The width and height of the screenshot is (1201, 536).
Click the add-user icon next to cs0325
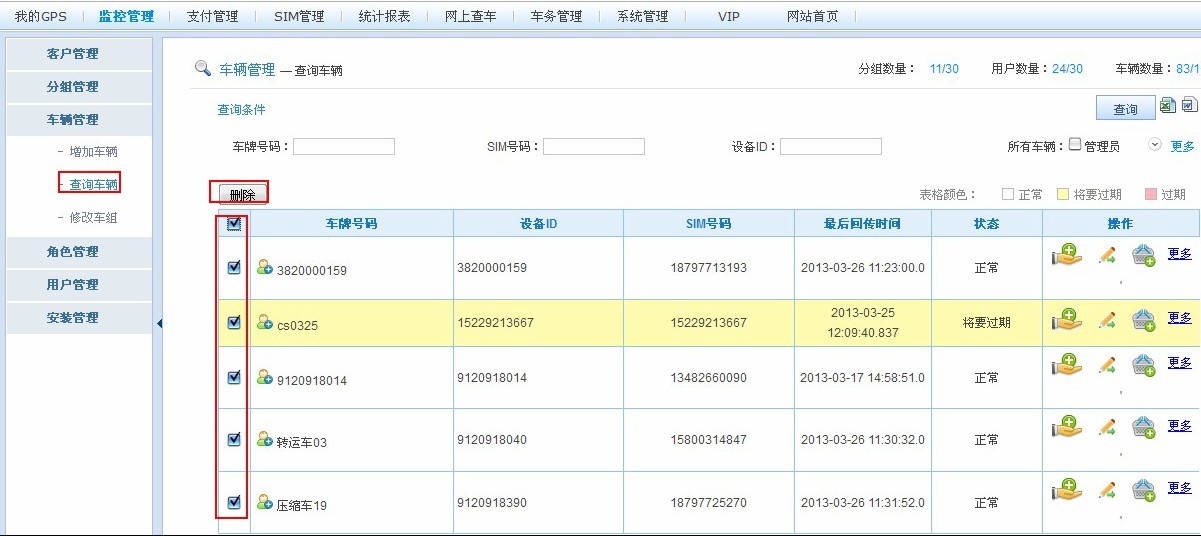pyautogui.click(x=265, y=322)
